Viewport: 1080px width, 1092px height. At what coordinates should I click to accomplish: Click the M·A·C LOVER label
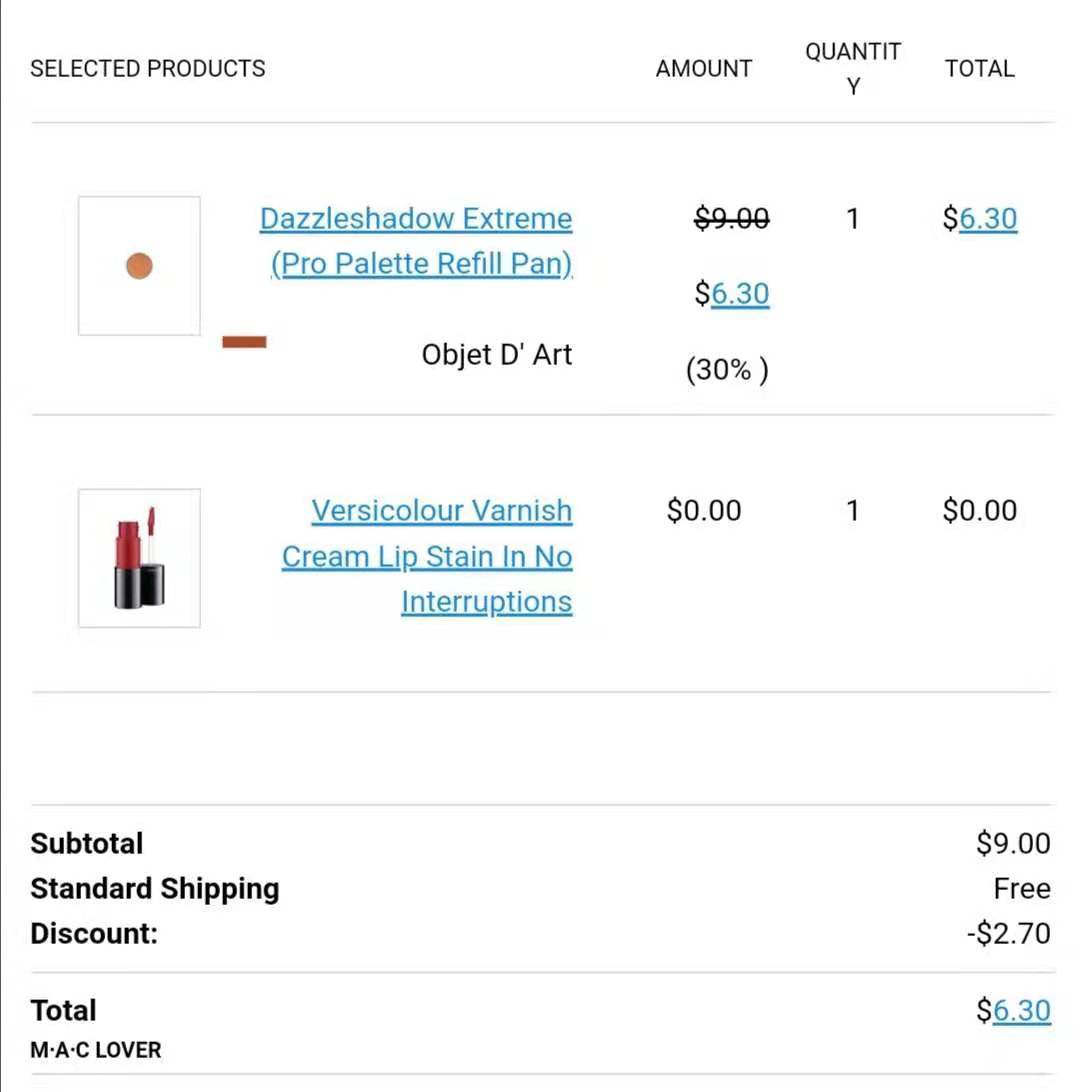pyautogui.click(x=96, y=1050)
